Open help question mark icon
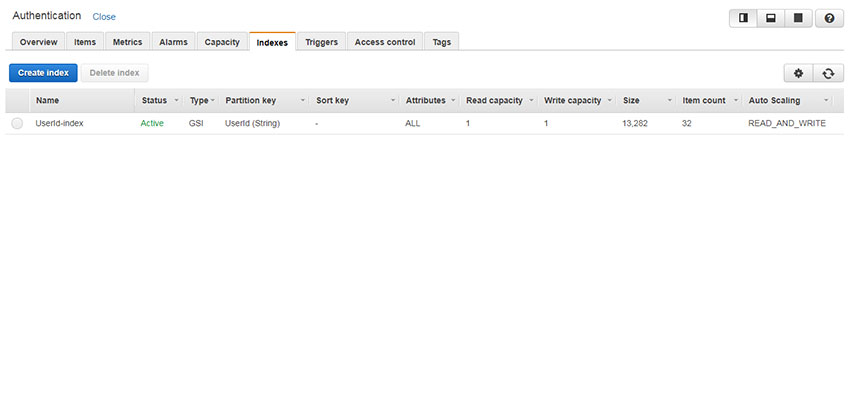This screenshot has width=850, height=400. pos(829,18)
